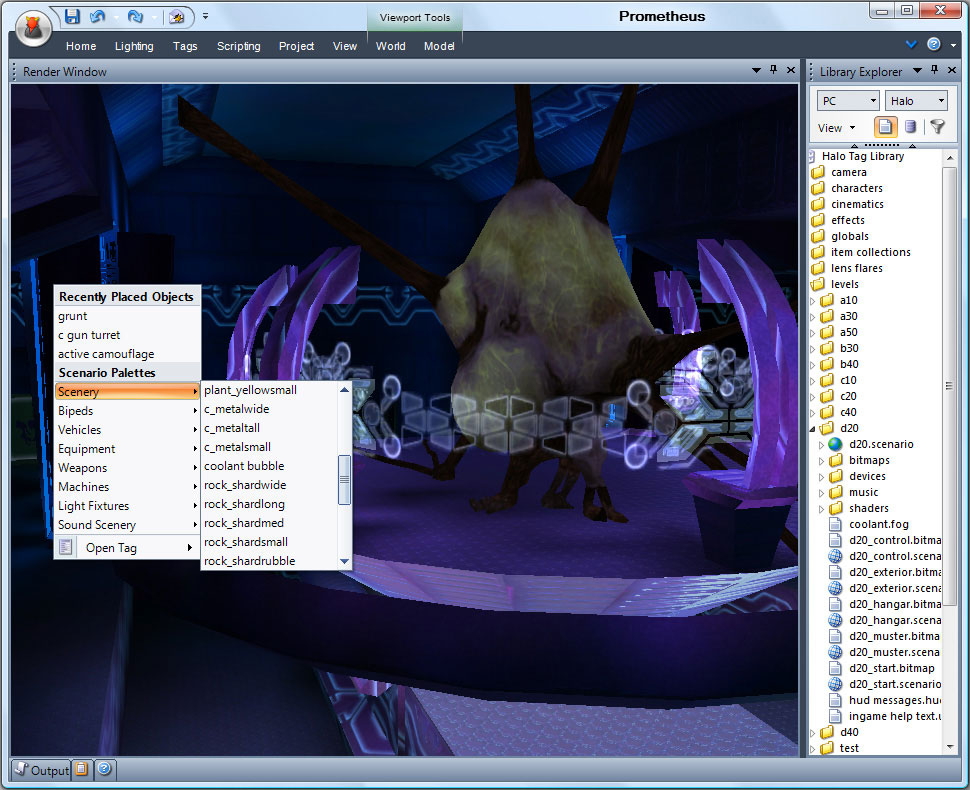Viewport: 970px width, 790px height.
Task: Open the Library Explorer panel options arrow
Action: tap(917, 71)
